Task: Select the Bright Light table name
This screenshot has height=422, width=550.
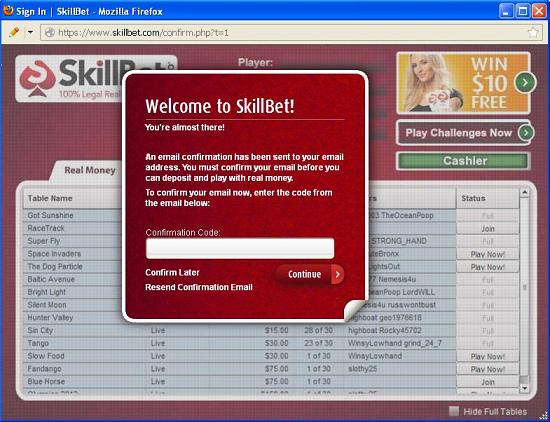Action: coord(47,292)
